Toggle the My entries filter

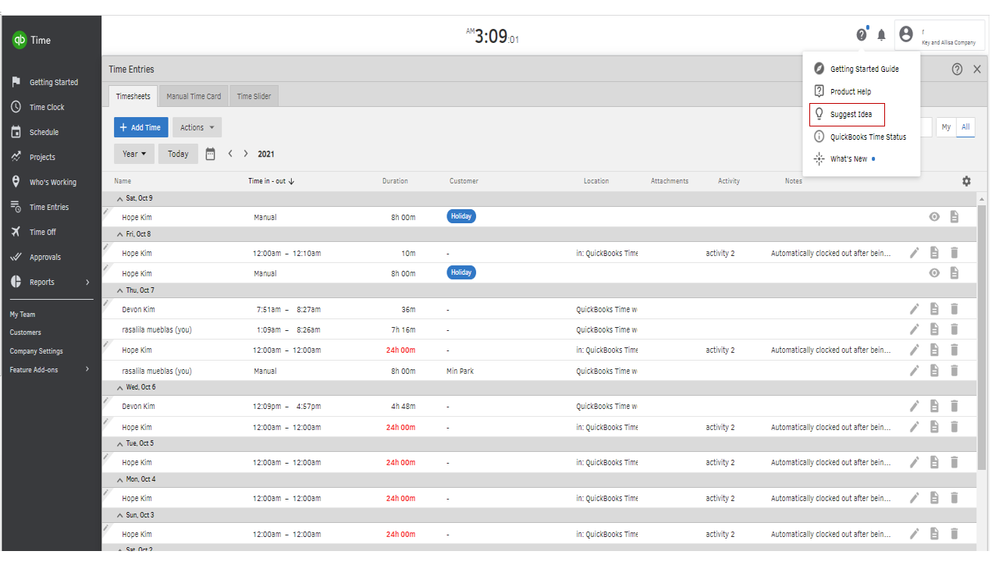coord(946,127)
